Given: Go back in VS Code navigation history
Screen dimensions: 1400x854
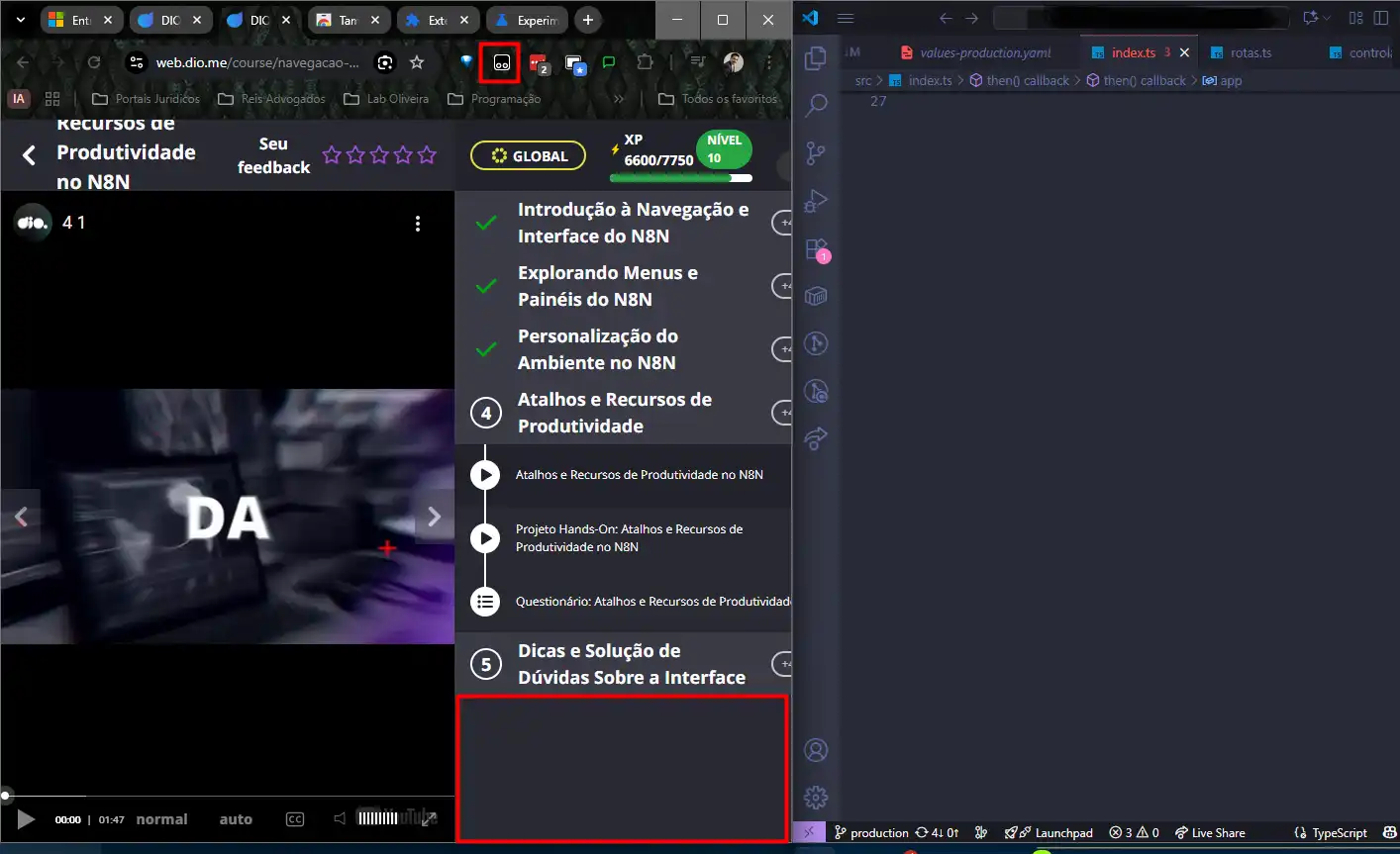Looking at the screenshot, I should (x=946, y=18).
